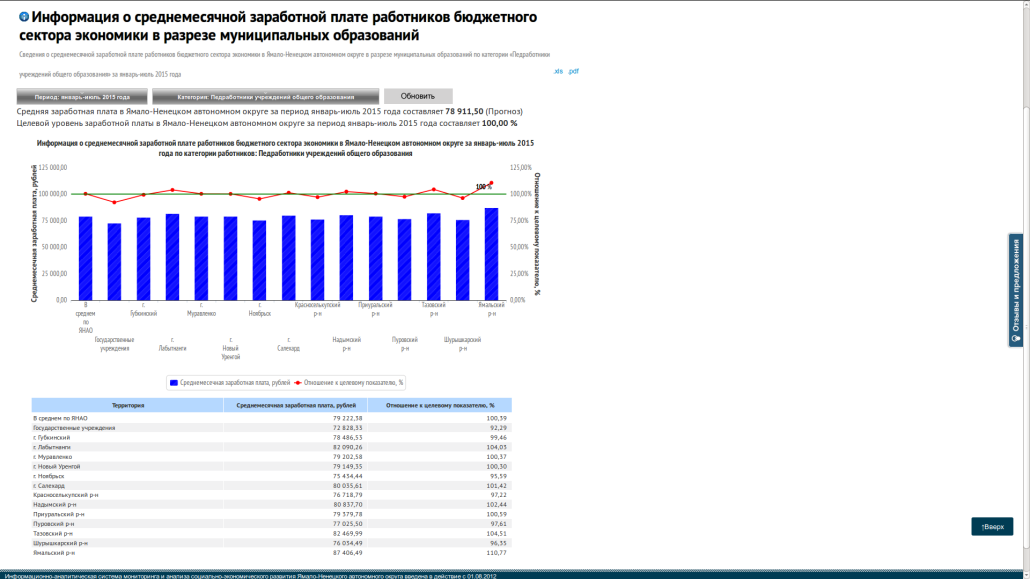Select the table row Ямальский р-н
This screenshot has height=579, width=1030.
pyautogui.click(x=271, y=553)
